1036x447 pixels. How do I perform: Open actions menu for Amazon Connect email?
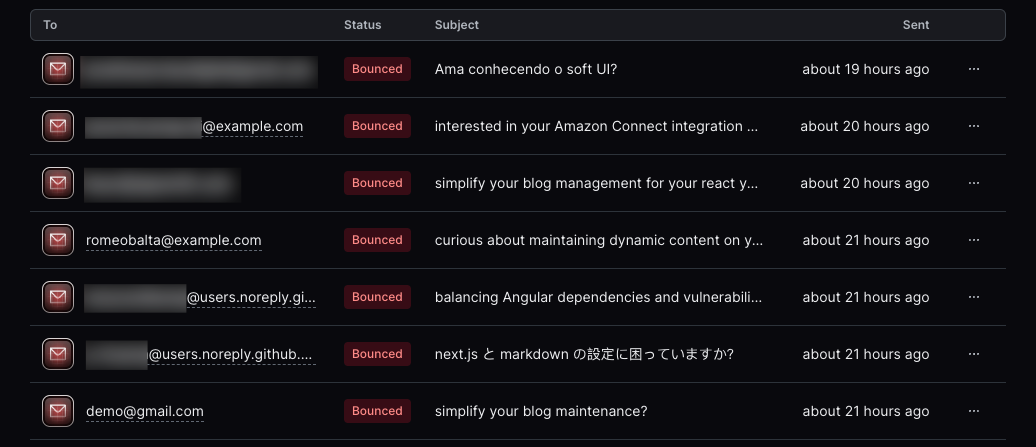973,126
